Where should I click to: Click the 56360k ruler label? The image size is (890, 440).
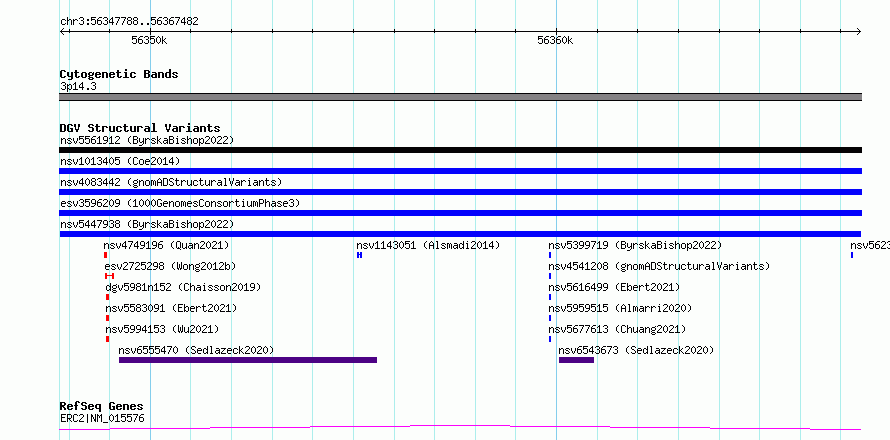point(555,40)
